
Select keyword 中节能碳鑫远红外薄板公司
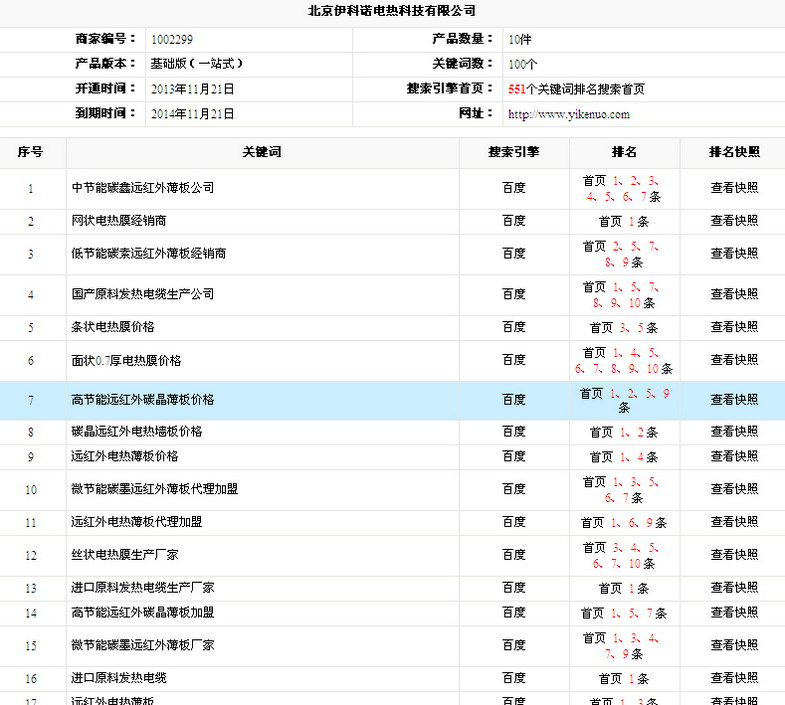point(143,188)
